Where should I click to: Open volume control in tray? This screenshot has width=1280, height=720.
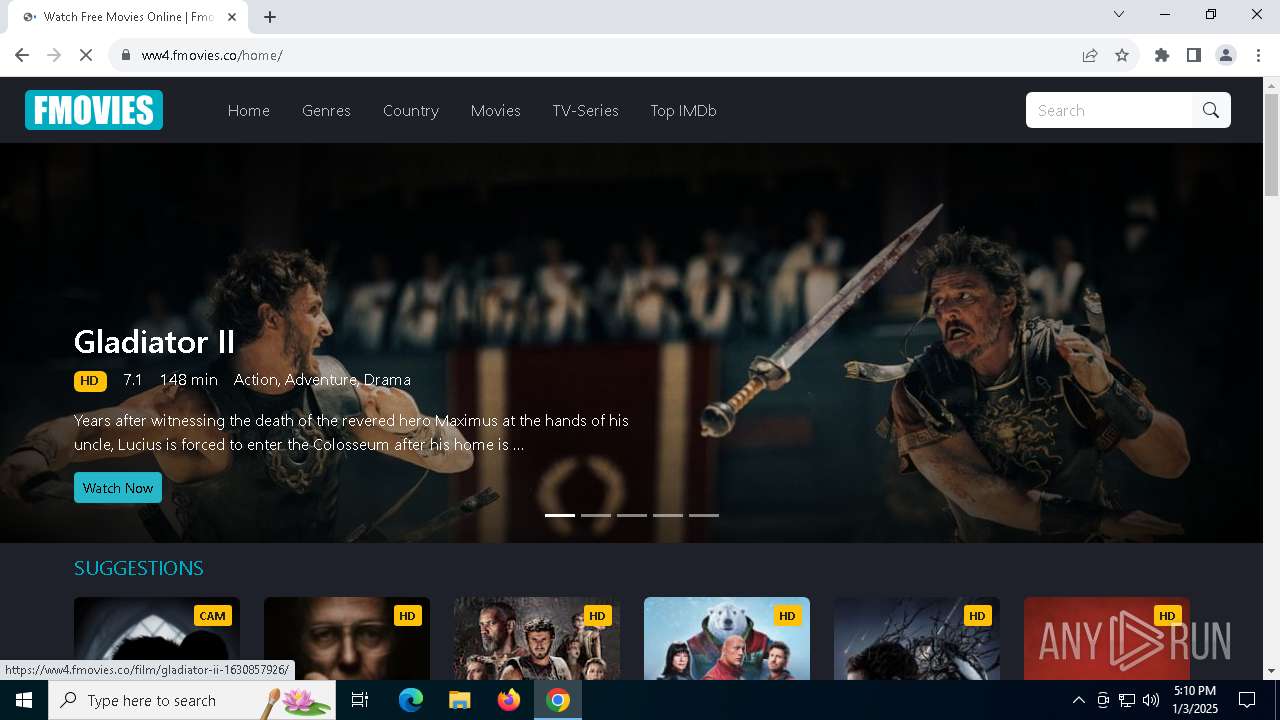tap(1151, 700)
